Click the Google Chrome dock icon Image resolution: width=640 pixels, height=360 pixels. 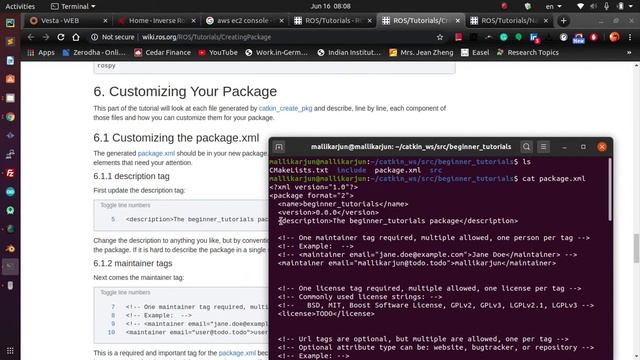[x=10, y=117]
